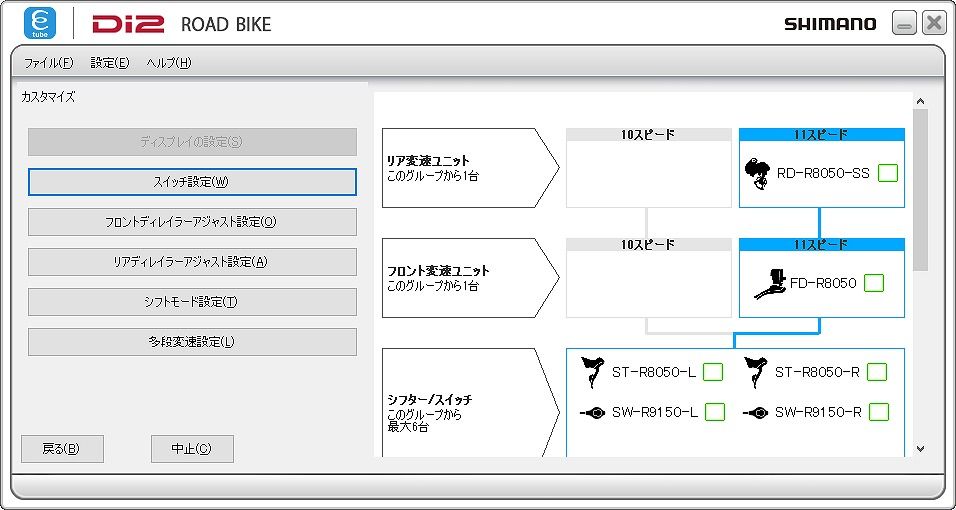
Task: Click the ST-R8050-L shifter lever icon
Action: (x=592, y=372)
